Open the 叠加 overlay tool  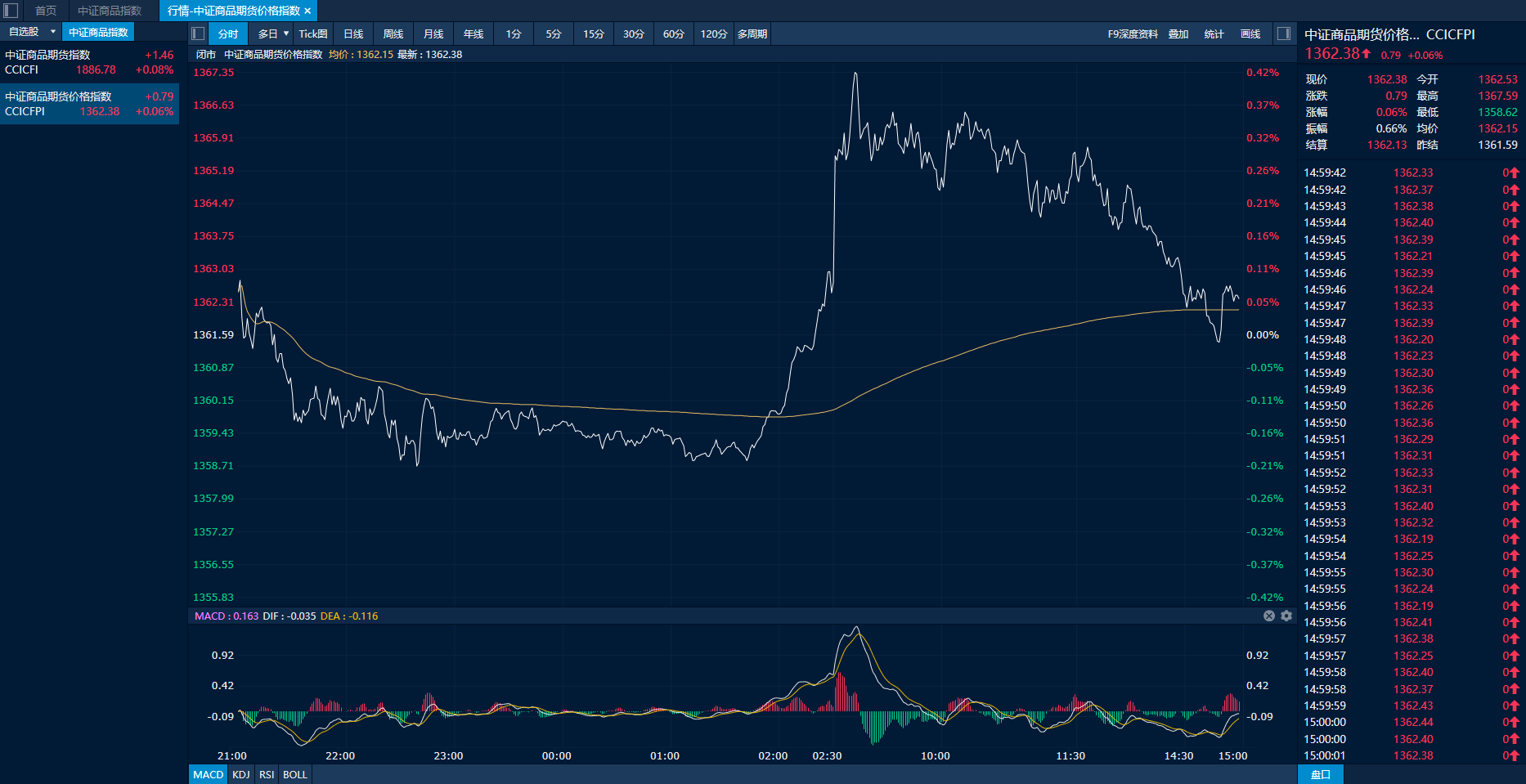coord(1178,34)
